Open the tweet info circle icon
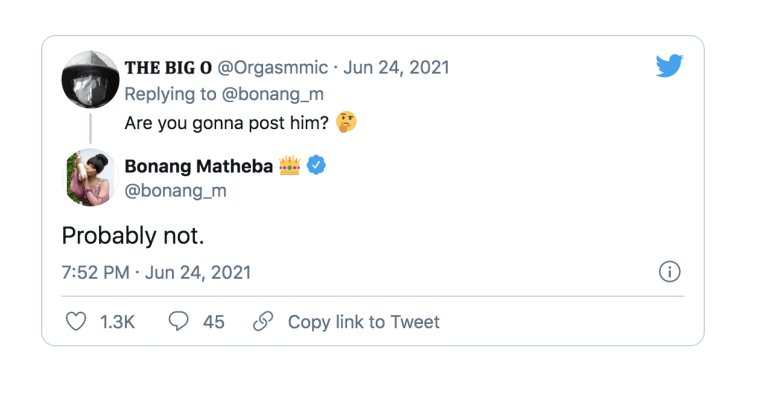 (x=670, y=272)
